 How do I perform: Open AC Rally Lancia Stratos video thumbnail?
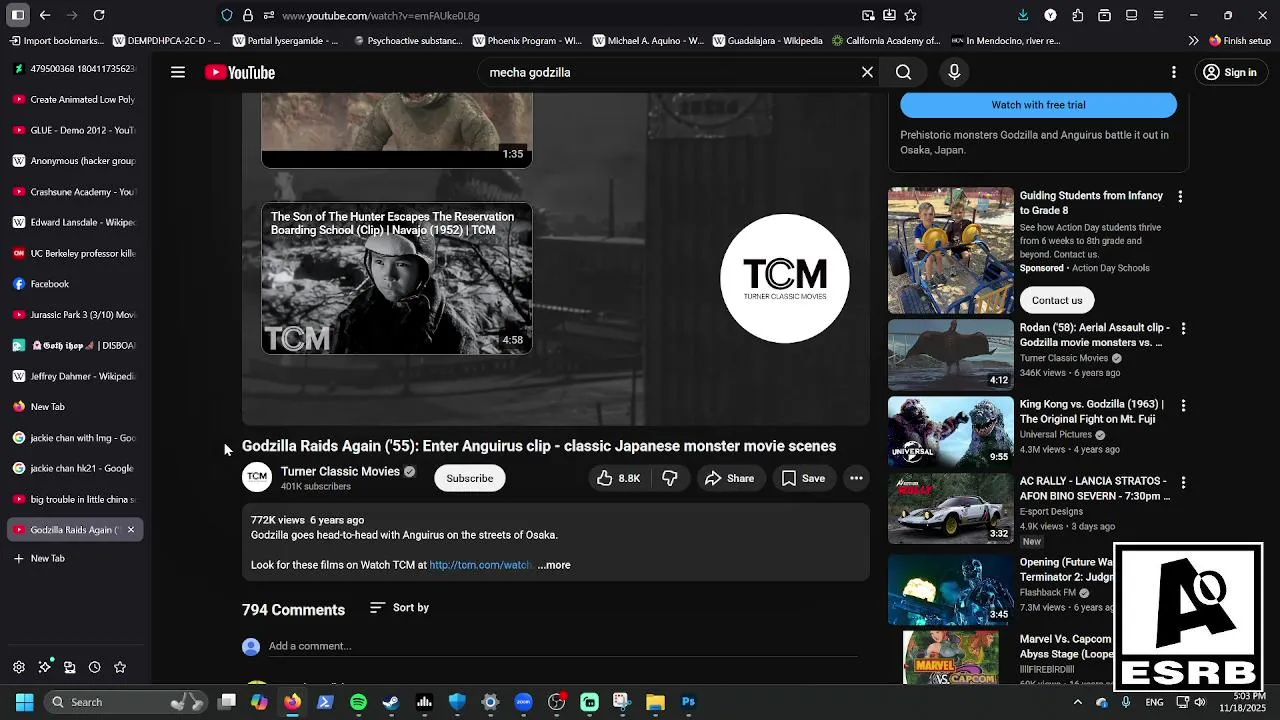click(x=951, y=508)
